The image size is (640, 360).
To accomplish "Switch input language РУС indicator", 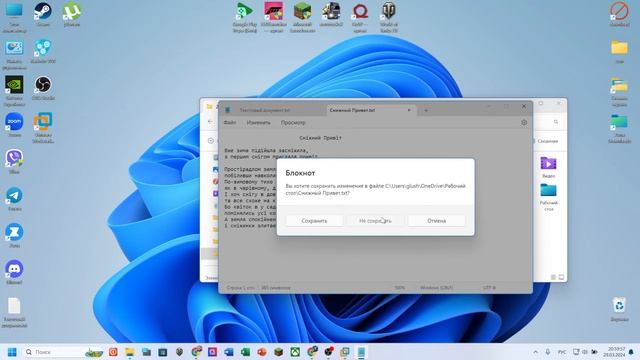I will 562,352.
